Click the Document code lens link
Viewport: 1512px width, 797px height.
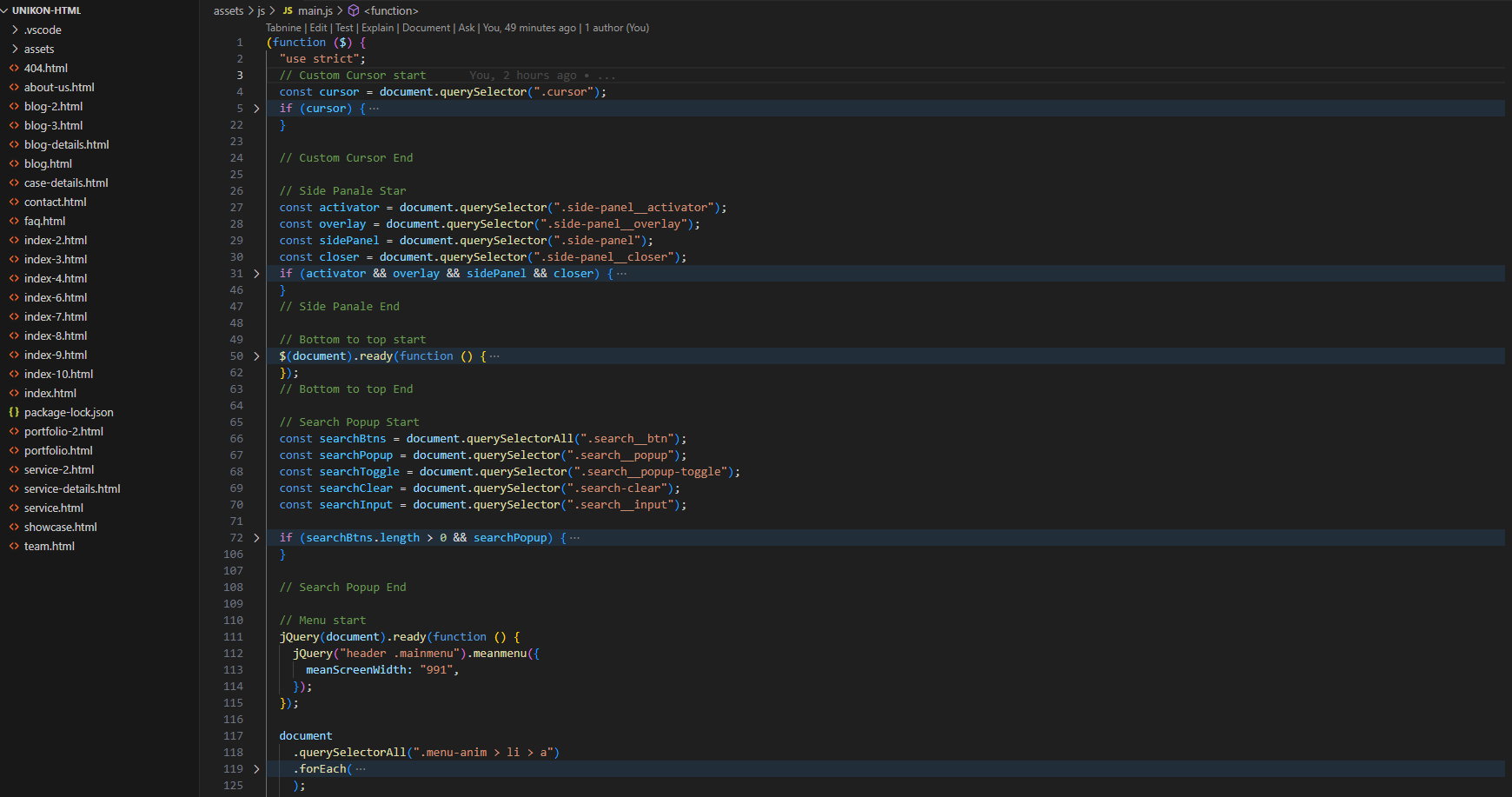[x=426, y=28]
